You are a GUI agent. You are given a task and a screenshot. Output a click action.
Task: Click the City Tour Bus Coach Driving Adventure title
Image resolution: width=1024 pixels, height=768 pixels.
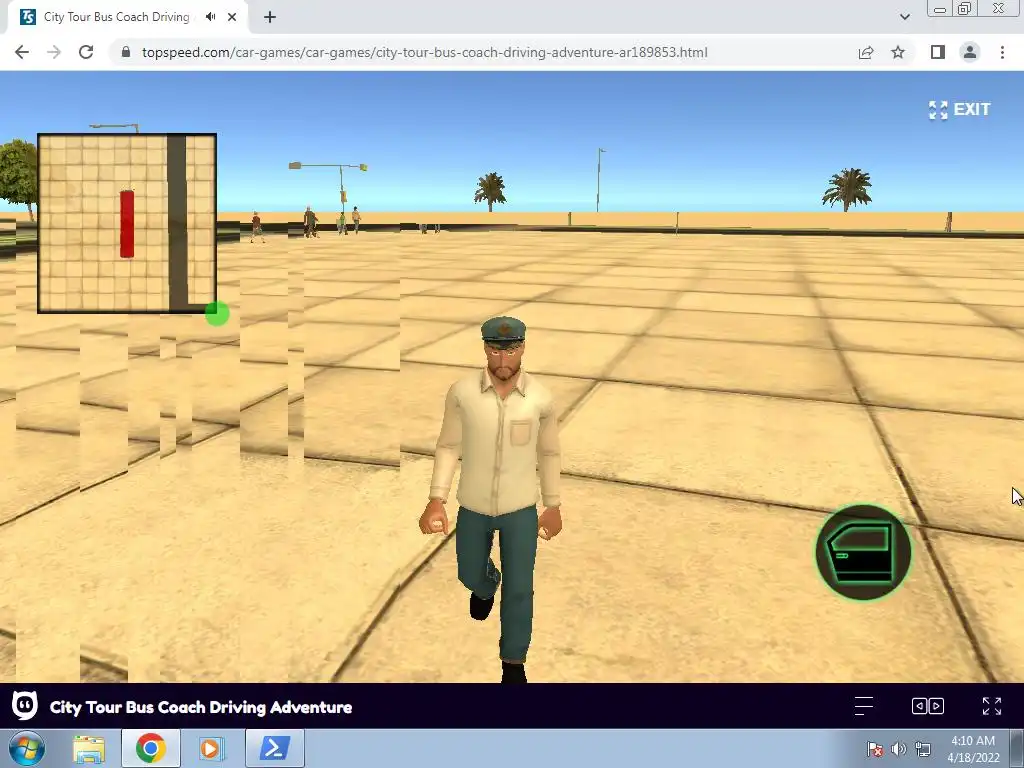tap(201, 707)
